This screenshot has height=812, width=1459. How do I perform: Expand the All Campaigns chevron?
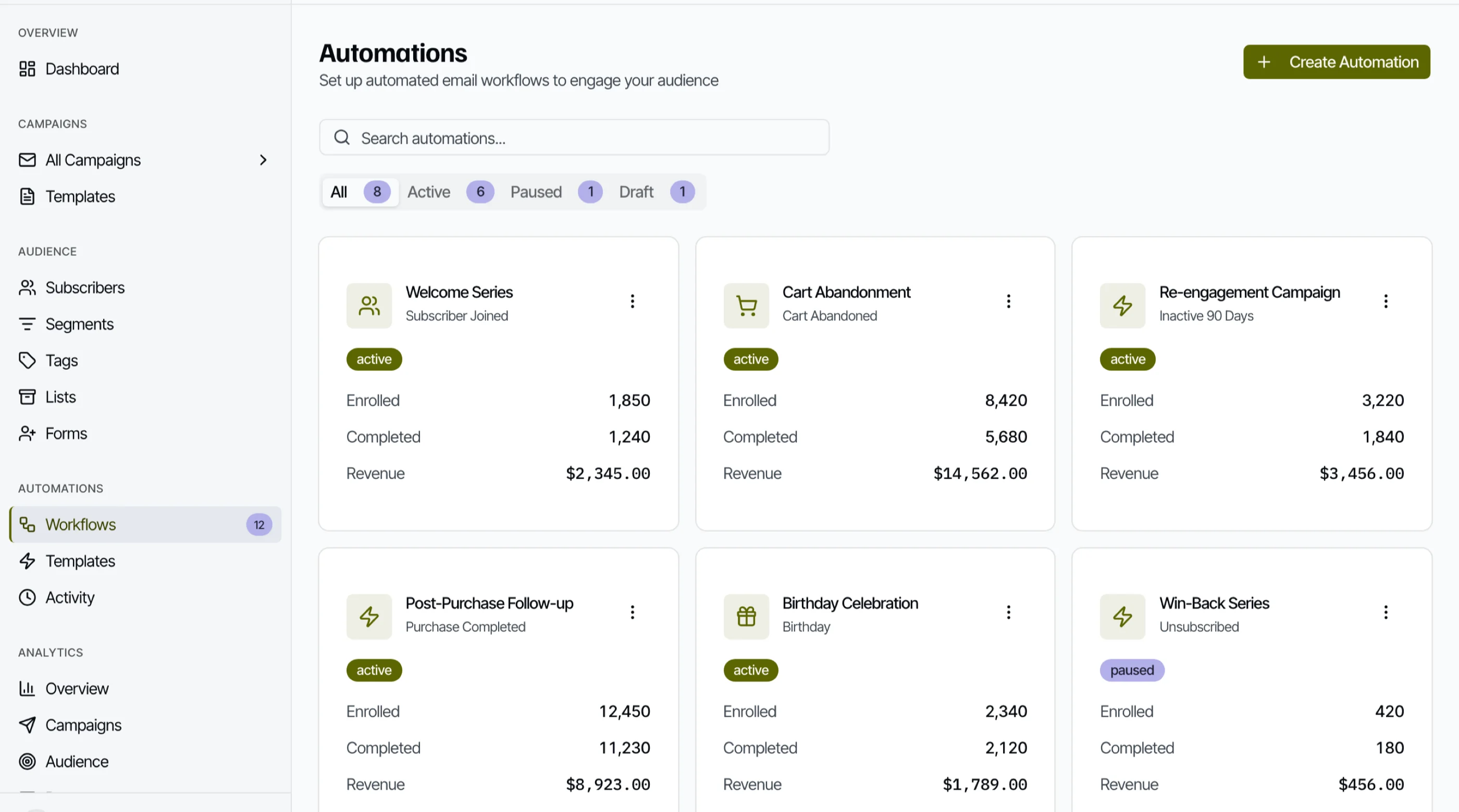pyautogui.click(x=263, y=160)
